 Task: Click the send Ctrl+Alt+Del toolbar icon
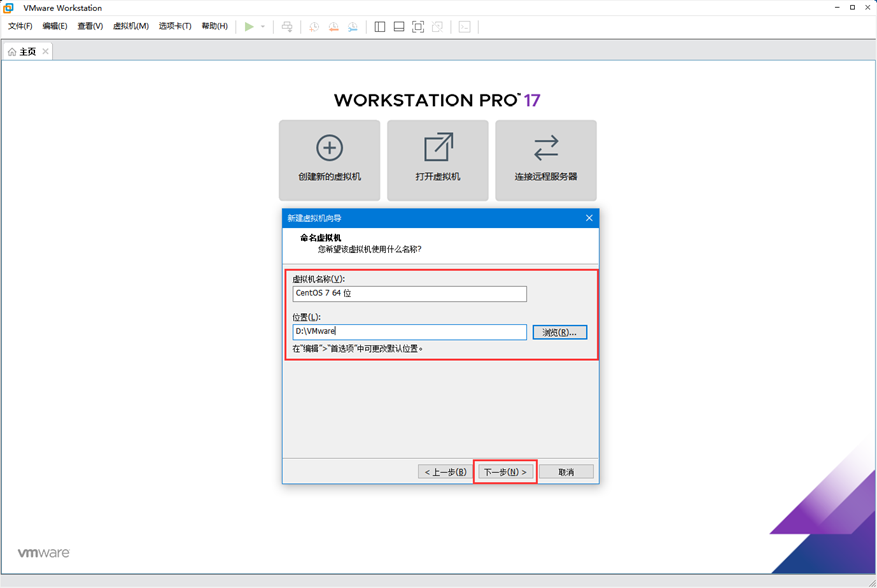[287, 26]
